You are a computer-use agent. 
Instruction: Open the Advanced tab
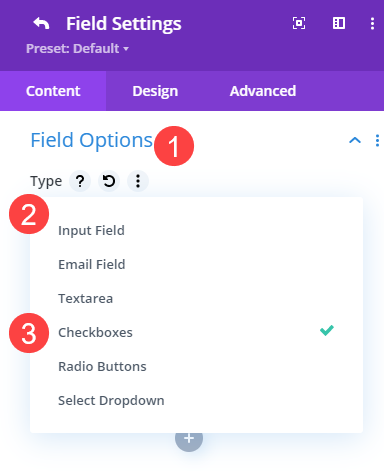pyautogui.click(x=263, y=91)
